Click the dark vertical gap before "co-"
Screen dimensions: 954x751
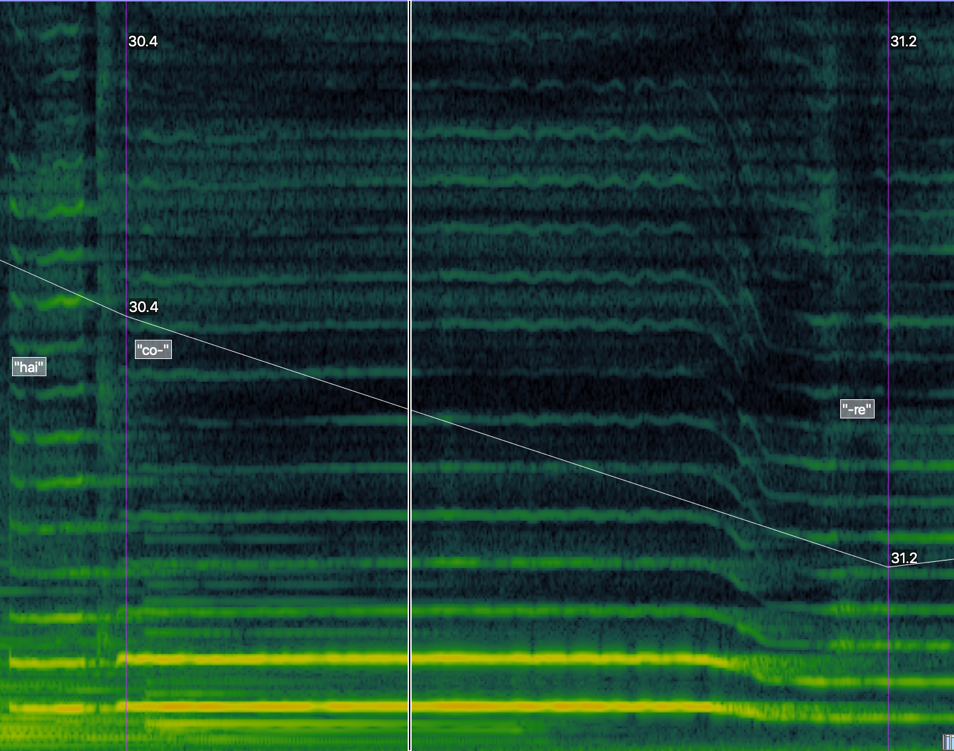pos(104,400)
